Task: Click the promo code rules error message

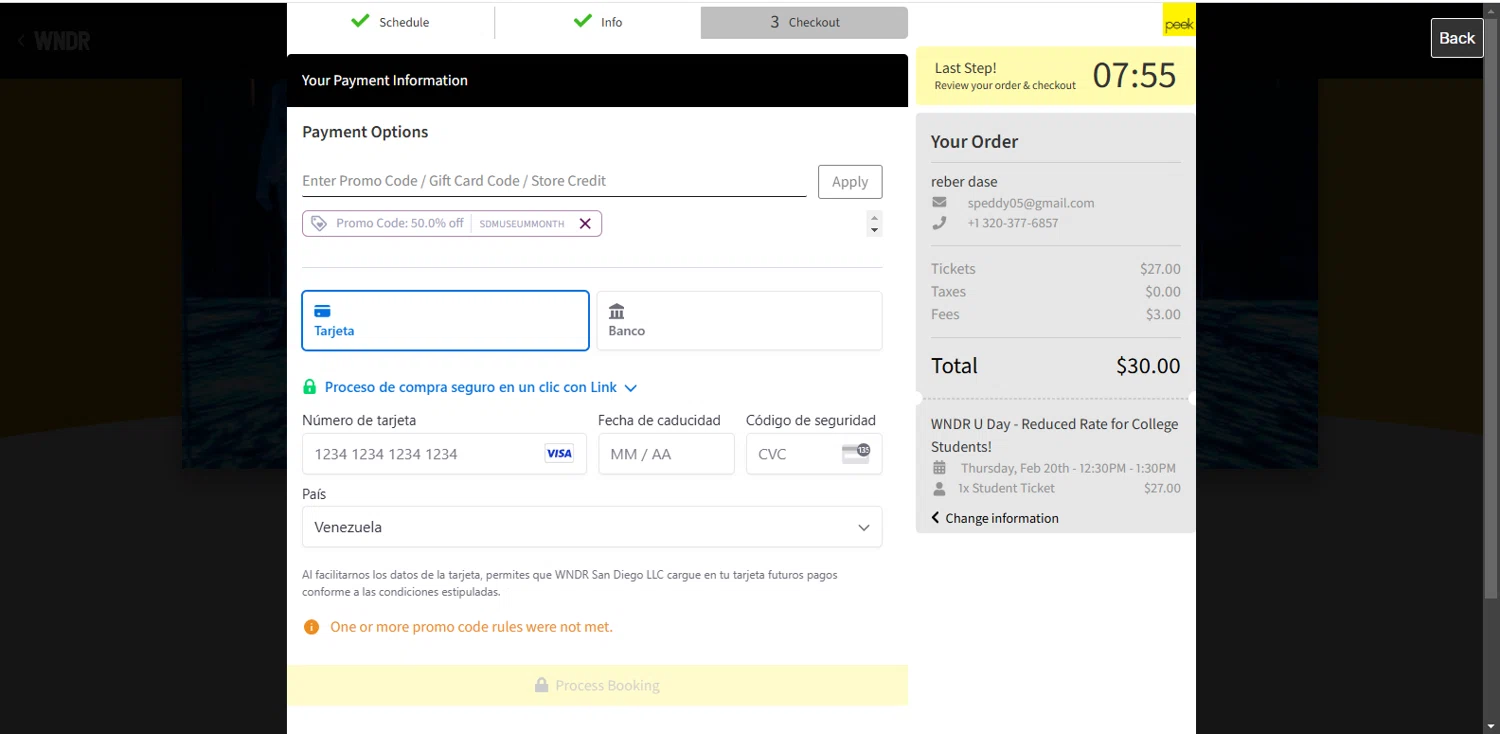Action: (471, 627)
